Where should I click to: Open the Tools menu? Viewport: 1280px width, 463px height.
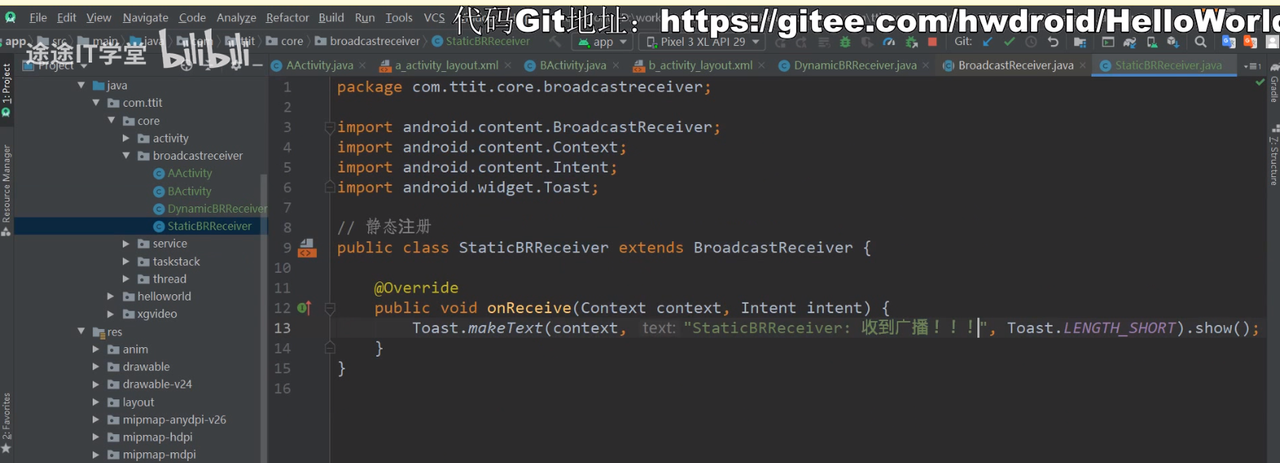point(399,18)
